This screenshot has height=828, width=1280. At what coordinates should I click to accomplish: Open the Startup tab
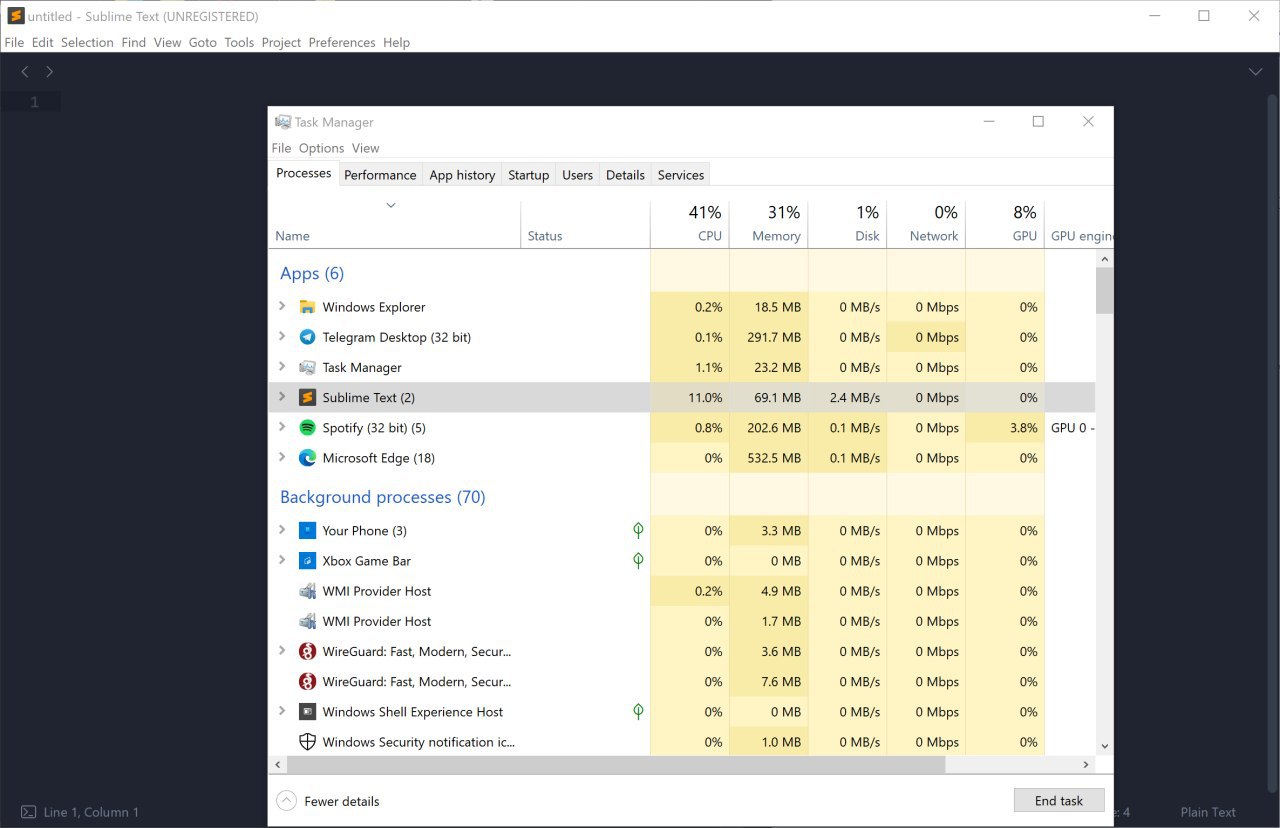point(528,175)
